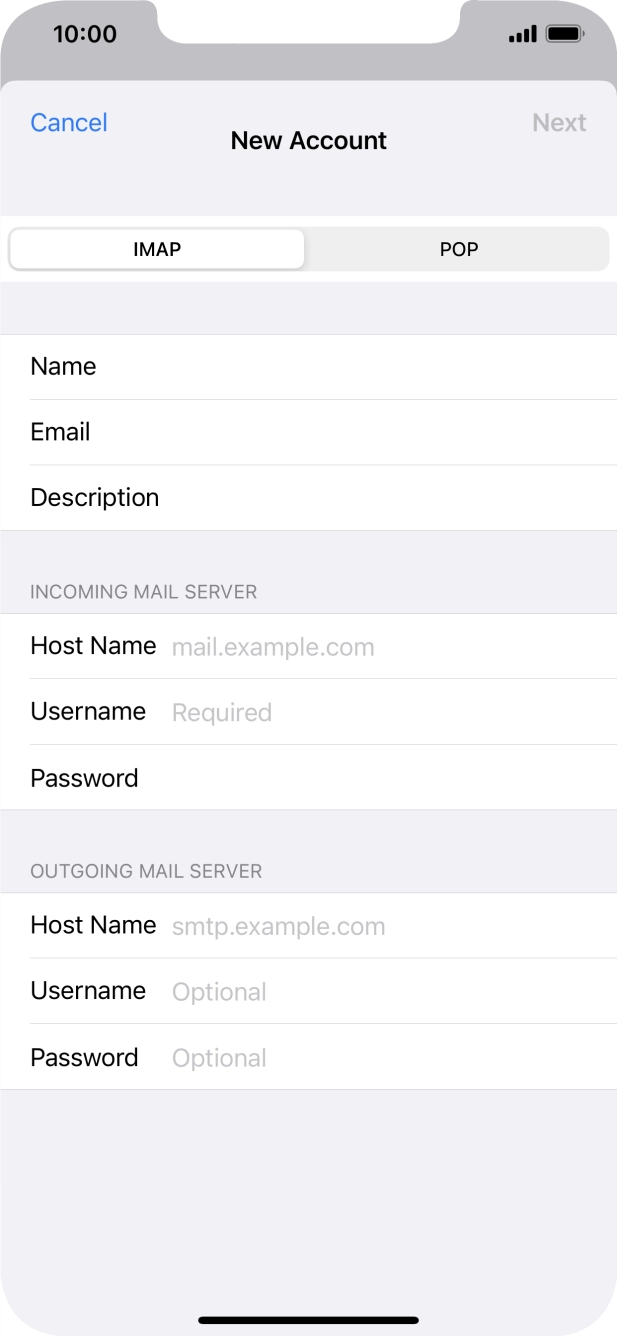Image resolution: width=617 pixels, height=1336 pixels.
Task: Tap the New Account title
Action: (308, 141)
